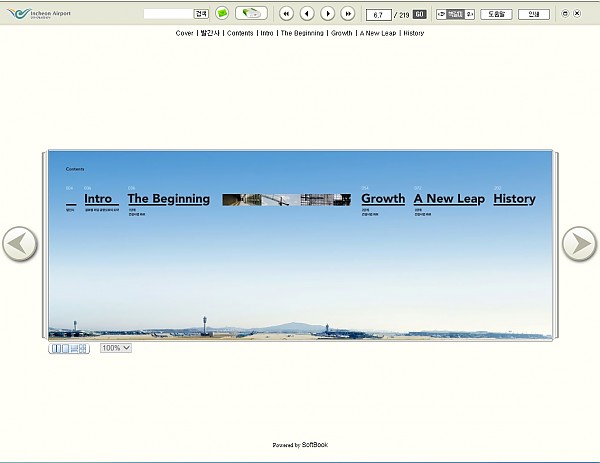Jump to the first page with rewind button
The width and height of the screenshot is (600, 463).
(x=286, y=14)
